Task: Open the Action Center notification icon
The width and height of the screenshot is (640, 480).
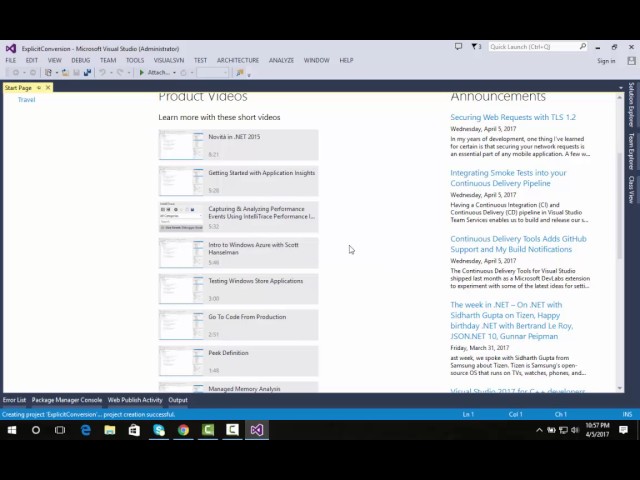Action: 623,430
